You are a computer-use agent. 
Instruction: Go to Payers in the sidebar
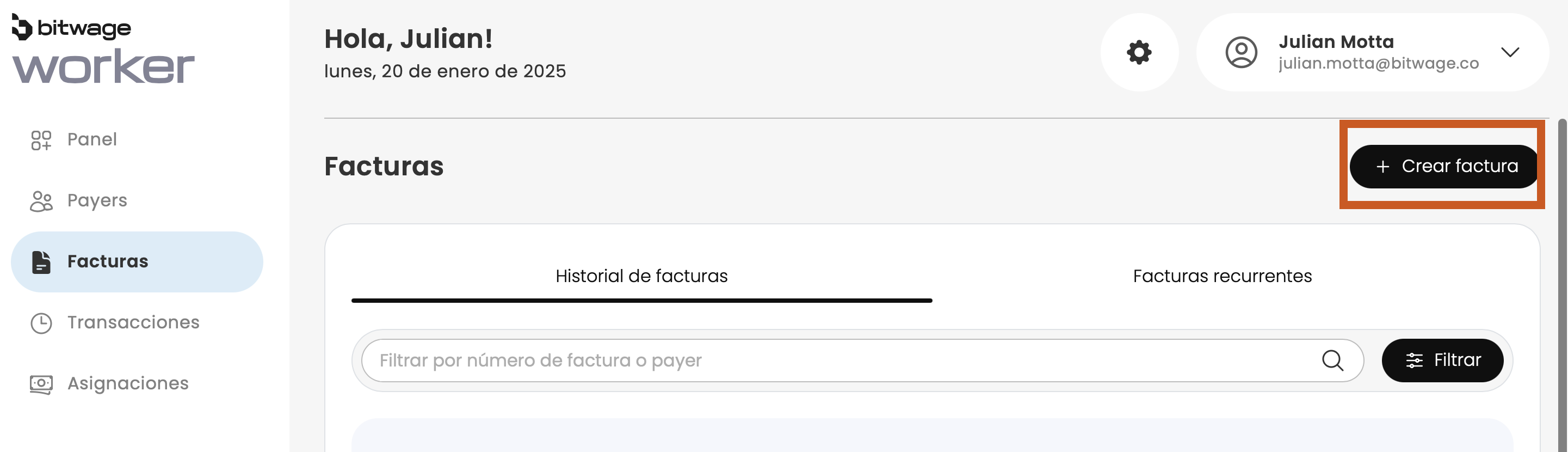click(x=97, y=201)
